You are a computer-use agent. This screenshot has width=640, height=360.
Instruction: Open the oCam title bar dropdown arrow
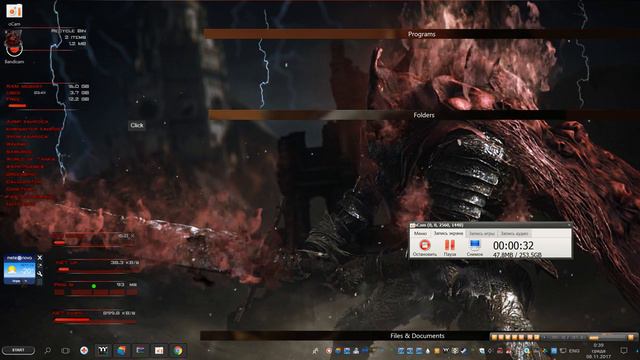tap(569, 225)
